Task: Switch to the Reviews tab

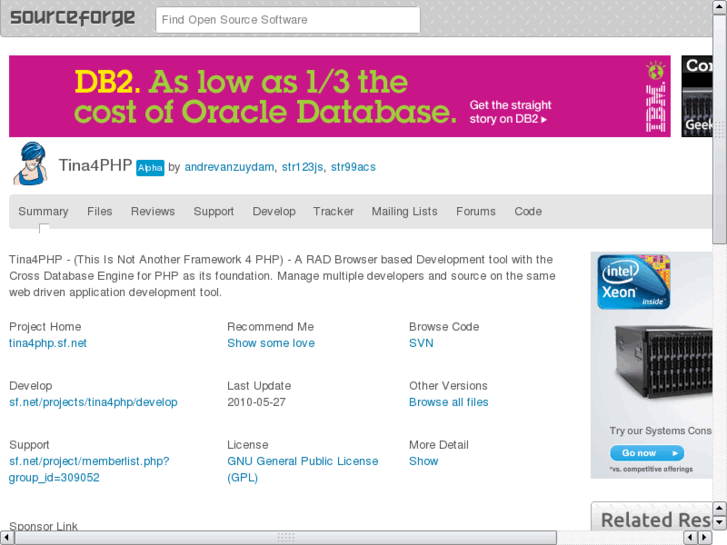Action: (x=153, y=212)
